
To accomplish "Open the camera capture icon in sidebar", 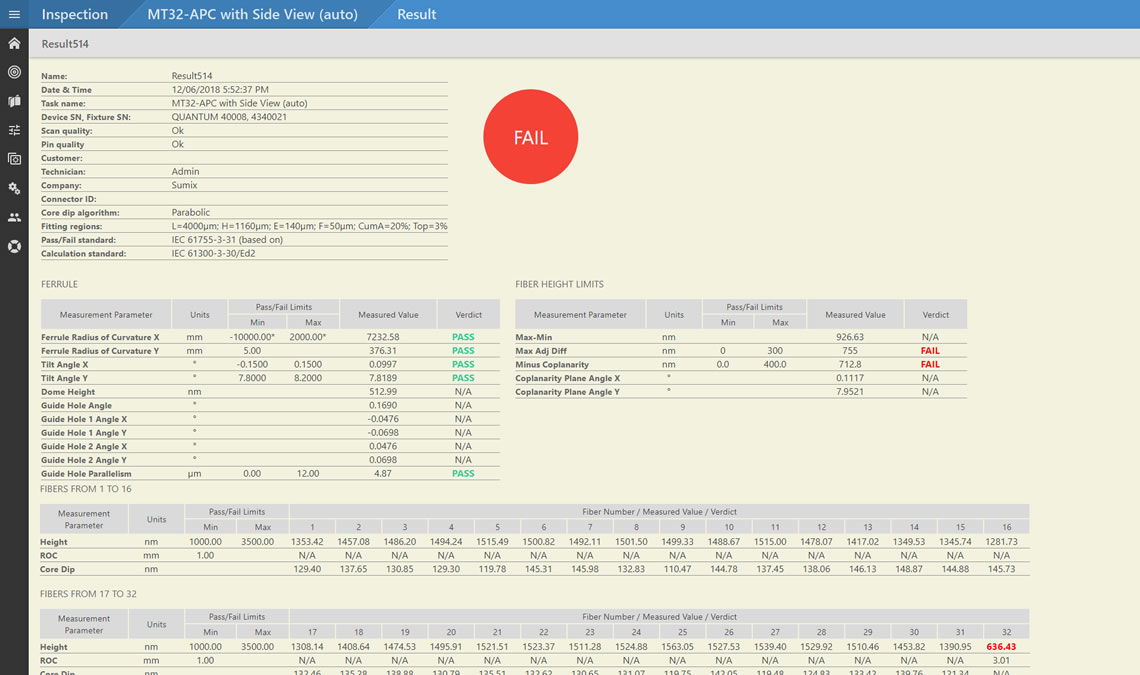I will coord(14,159).
